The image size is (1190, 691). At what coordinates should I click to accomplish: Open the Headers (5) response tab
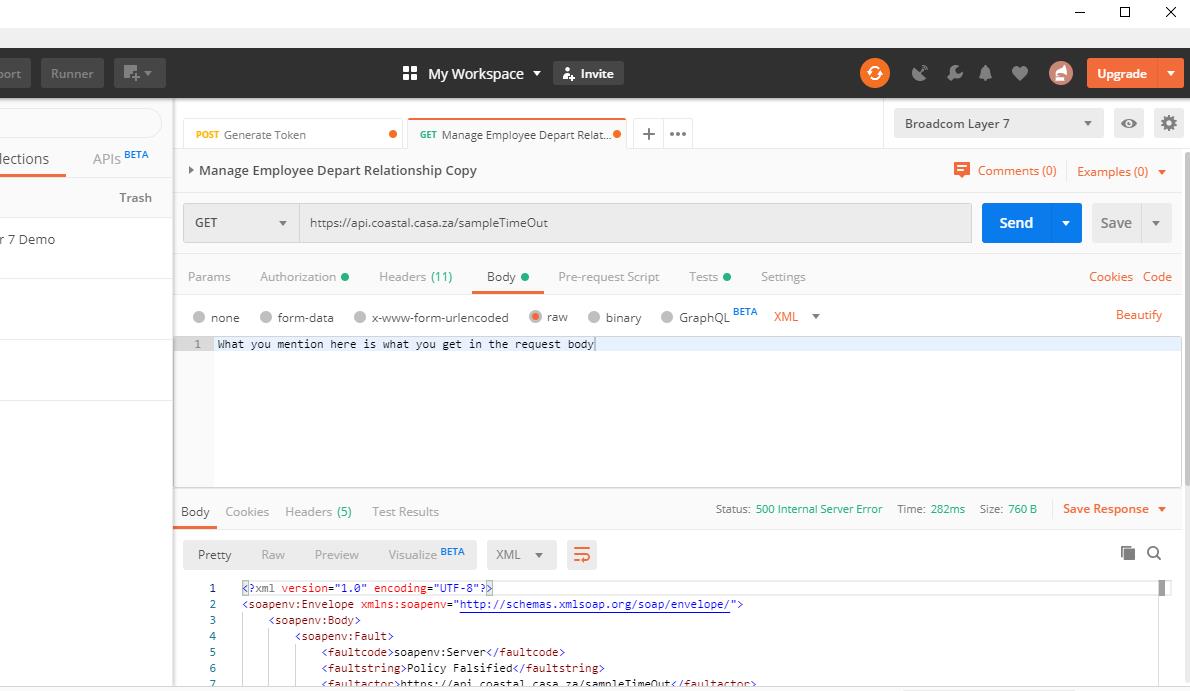tap(318, 511)
